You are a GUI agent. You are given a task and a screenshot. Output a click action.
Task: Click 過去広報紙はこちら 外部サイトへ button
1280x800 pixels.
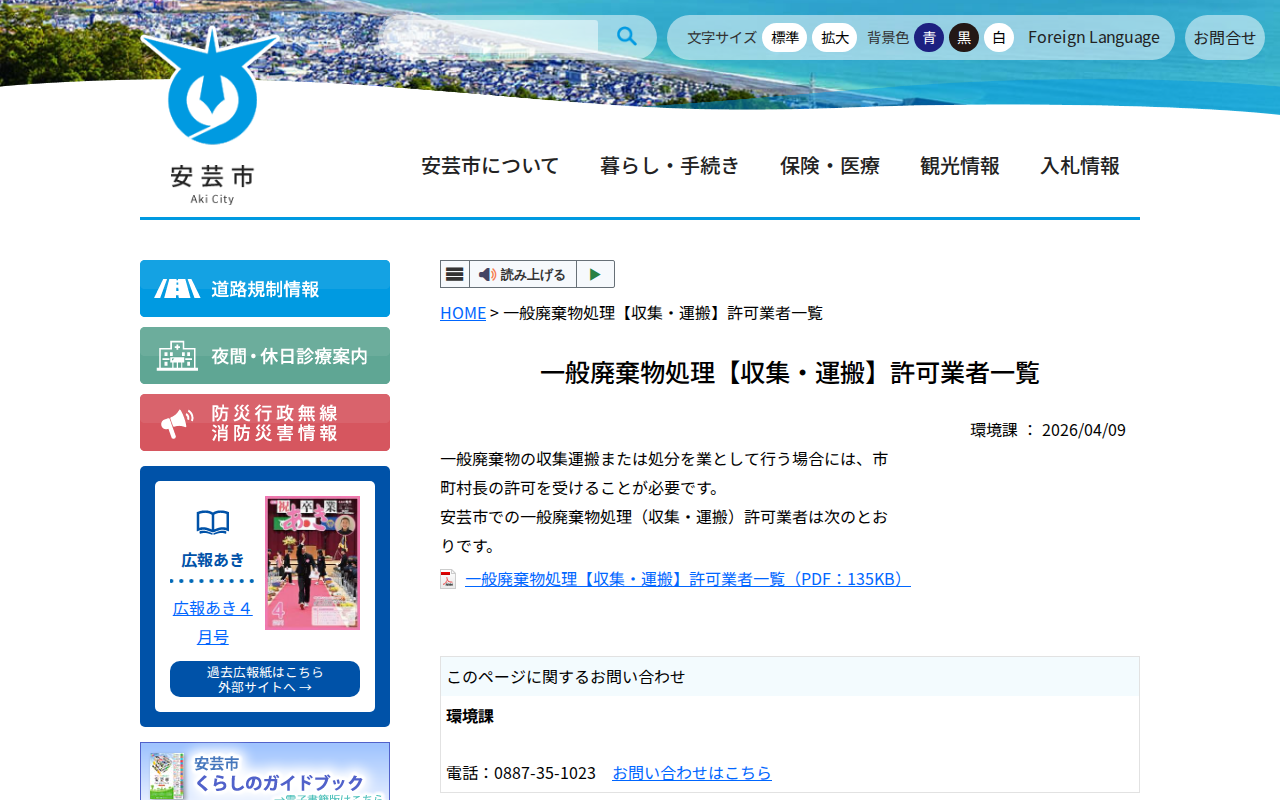[x=265, y=679]
